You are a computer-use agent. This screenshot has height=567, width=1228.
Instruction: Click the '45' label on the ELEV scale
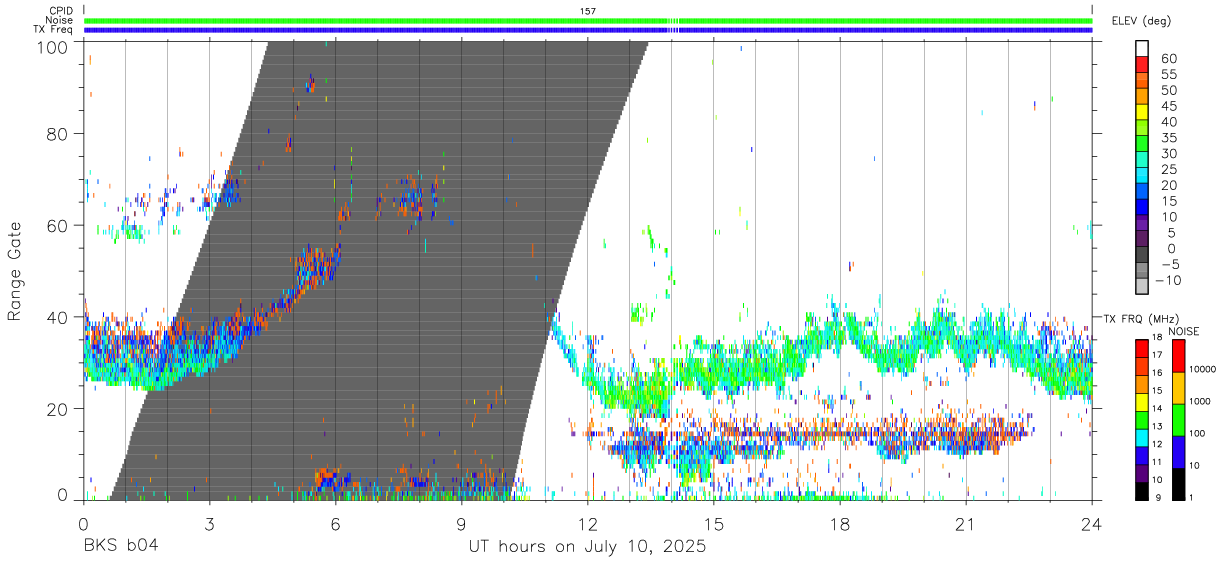tap(1167, 106)
